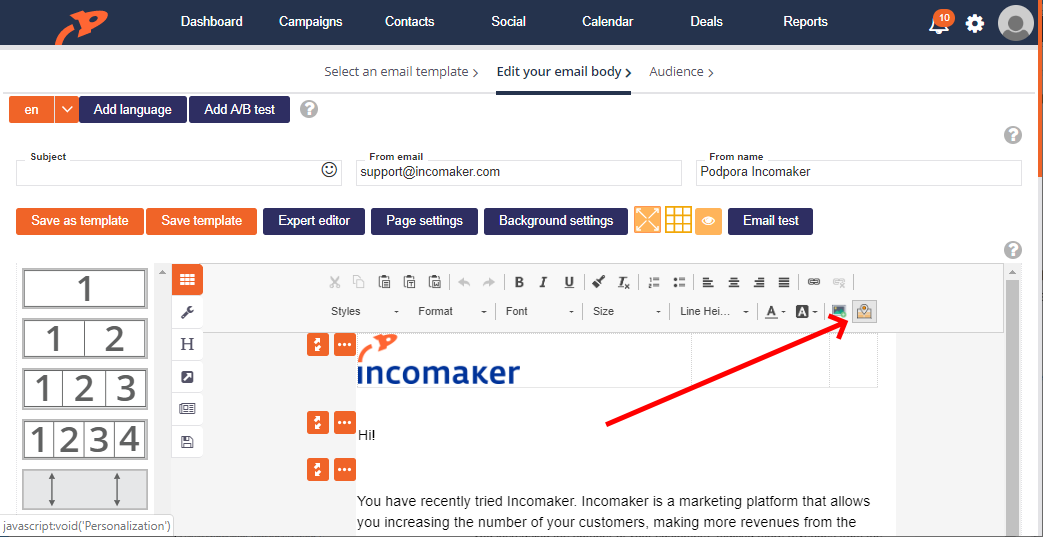Open the Format dropdown
Image resolution: width=1043 pixels, height=537 pixels.
[x=452, y=311]
